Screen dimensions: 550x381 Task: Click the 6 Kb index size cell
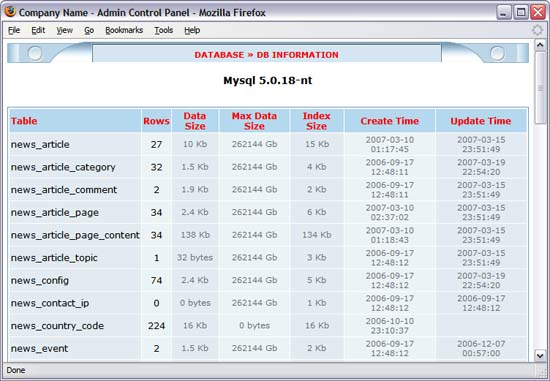(x=317, y=212)
